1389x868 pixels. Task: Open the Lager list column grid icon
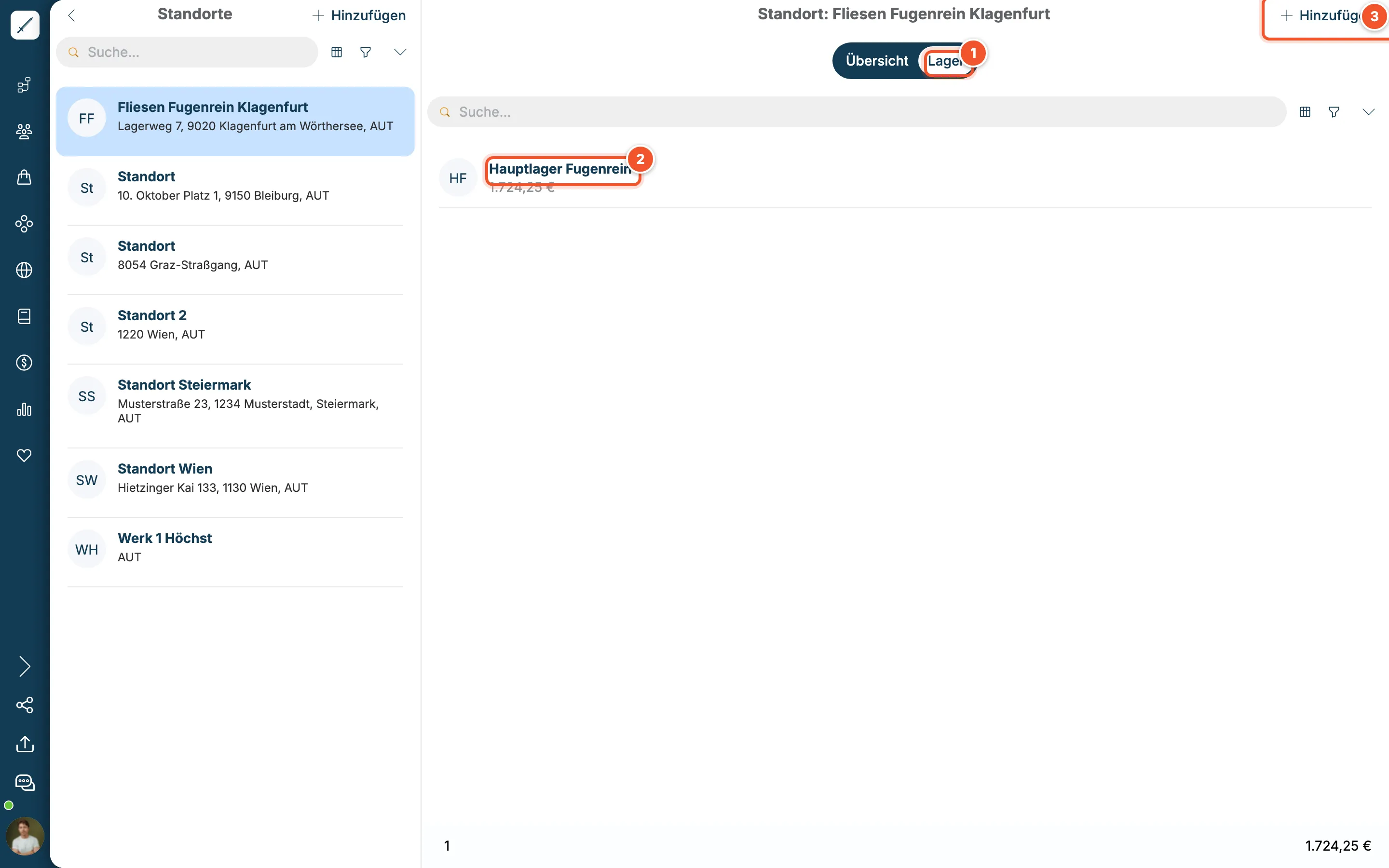(1305, 112)
